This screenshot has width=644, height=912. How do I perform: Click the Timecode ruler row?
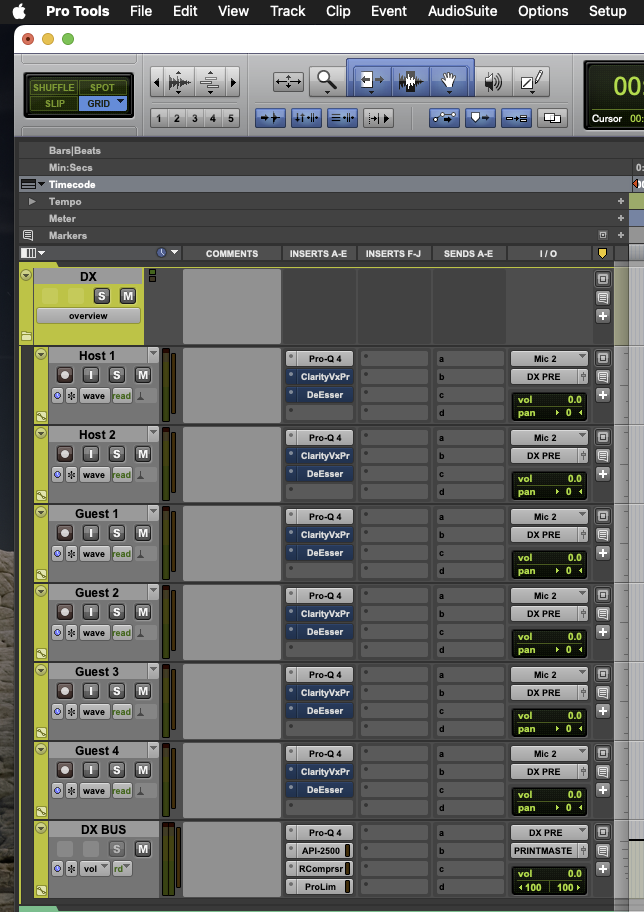click(x=326, y=184)
